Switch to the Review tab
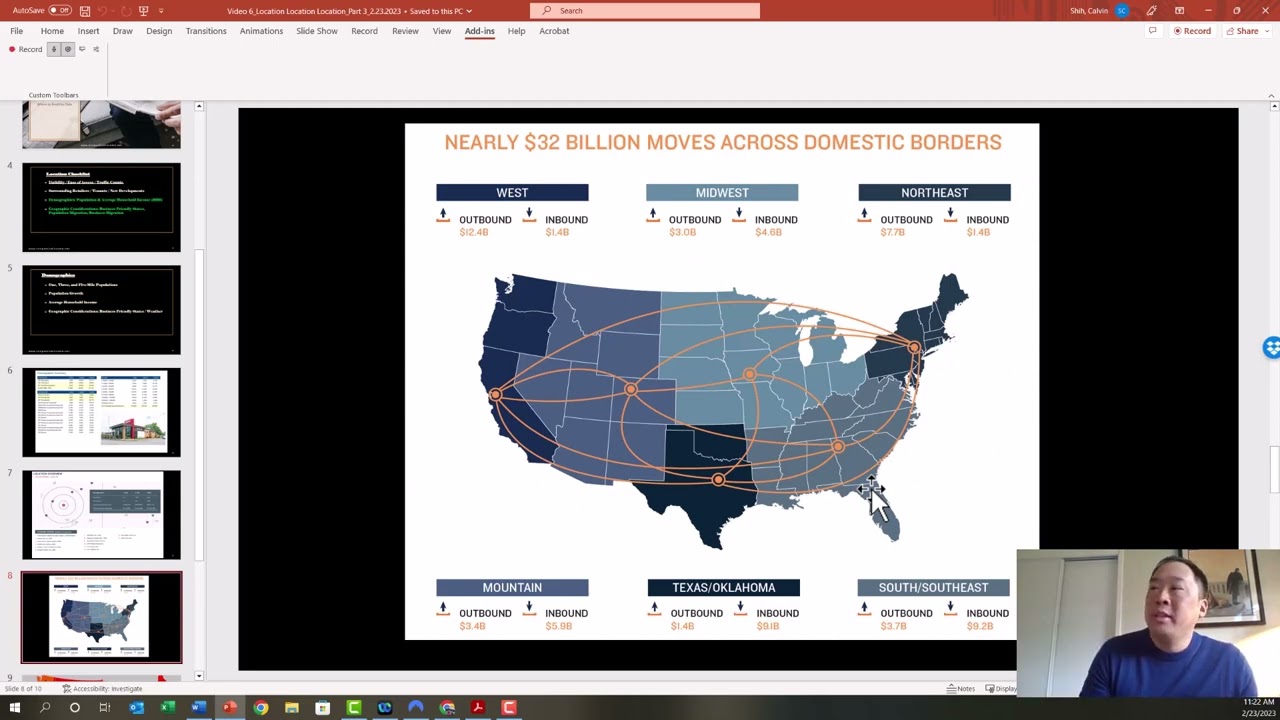 click(x=405, y=31)
